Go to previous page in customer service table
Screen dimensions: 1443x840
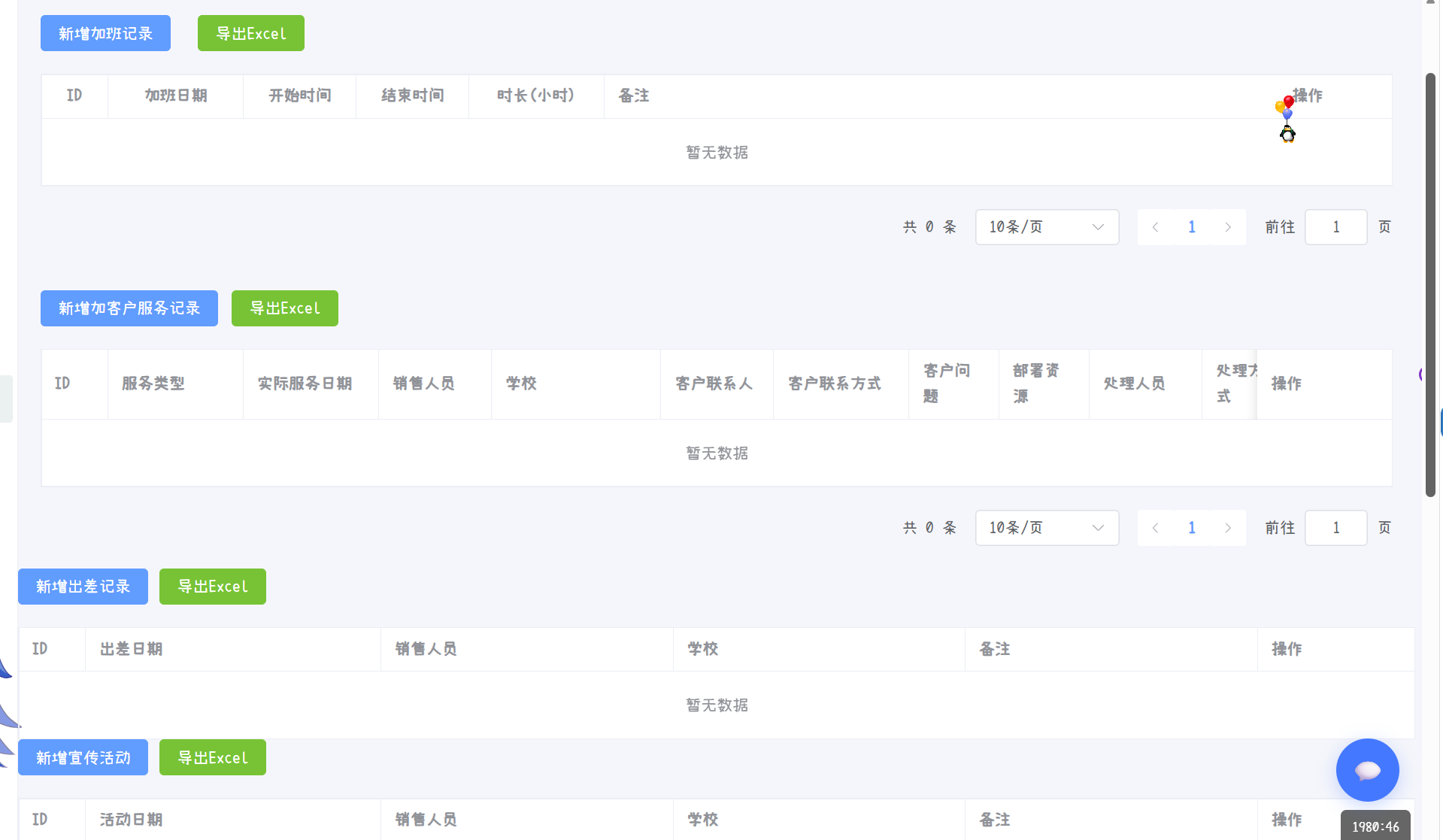1155,528
